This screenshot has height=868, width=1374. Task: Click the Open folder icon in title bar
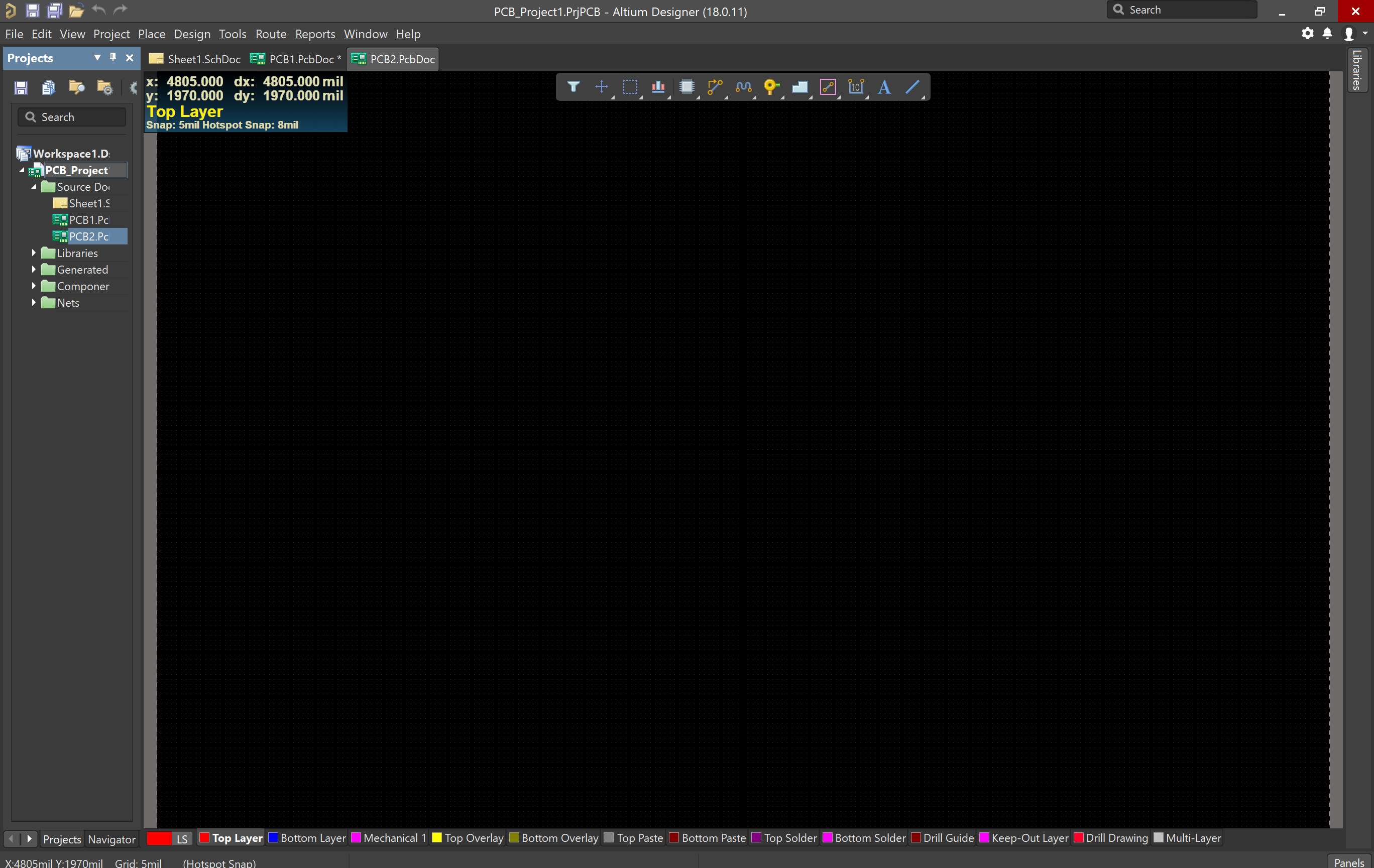click(76, 10)
